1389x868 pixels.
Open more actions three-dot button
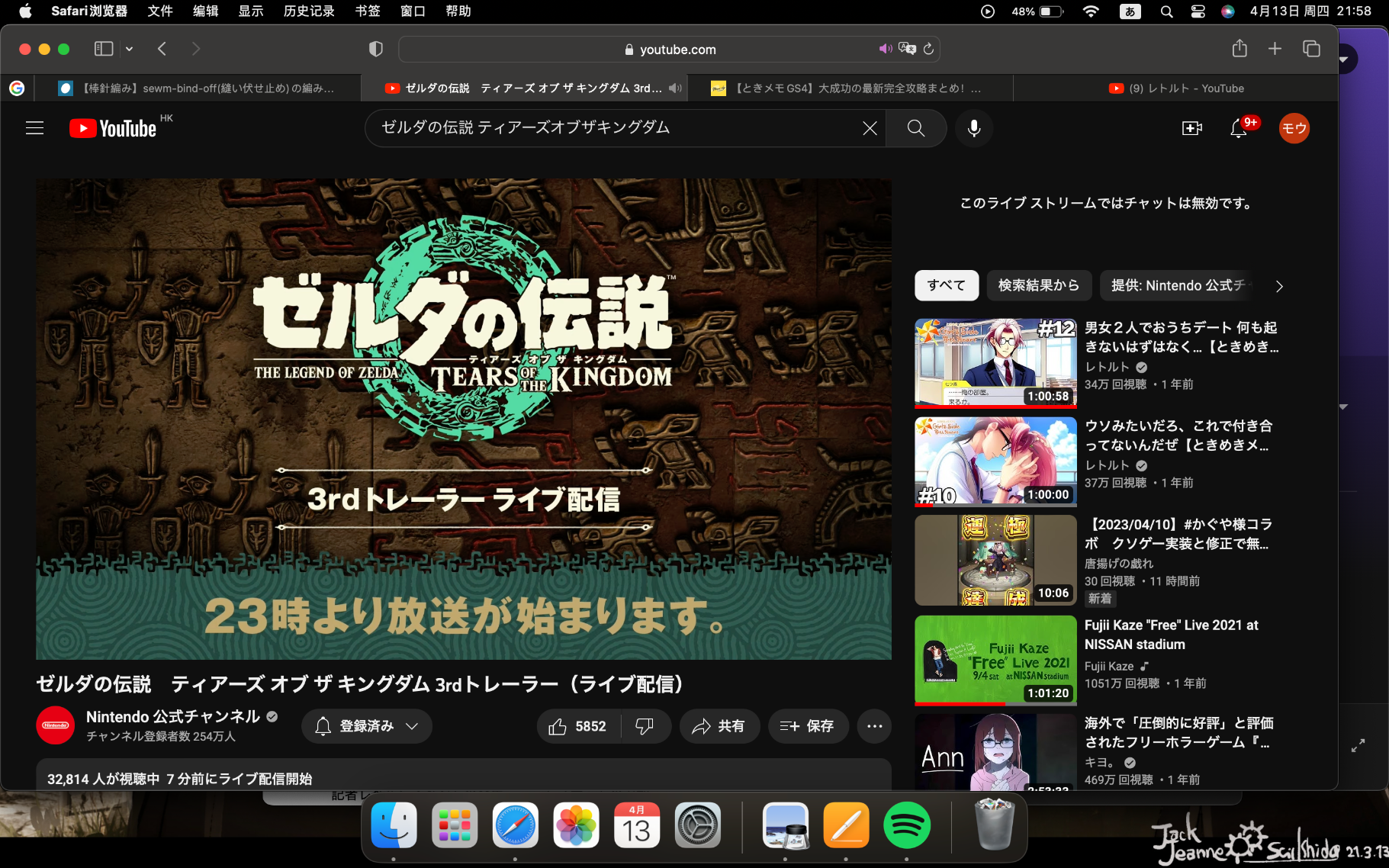coord(874,726)
